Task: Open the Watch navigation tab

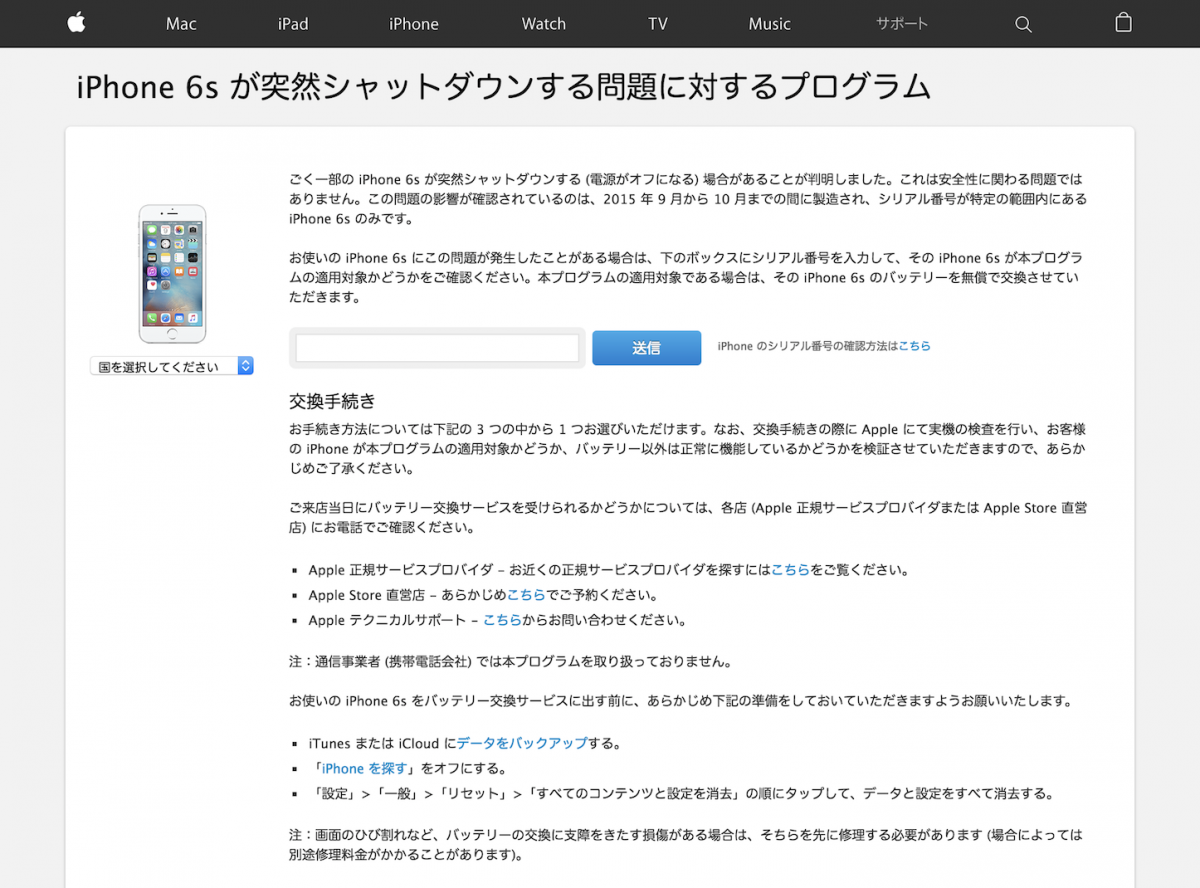Action: point(543,23)
